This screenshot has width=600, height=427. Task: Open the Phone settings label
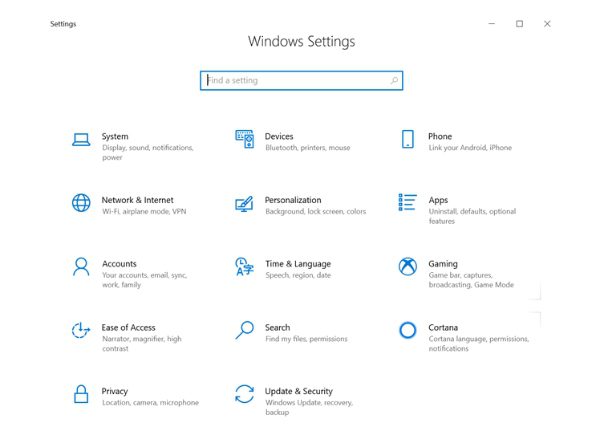coord(440,137)
